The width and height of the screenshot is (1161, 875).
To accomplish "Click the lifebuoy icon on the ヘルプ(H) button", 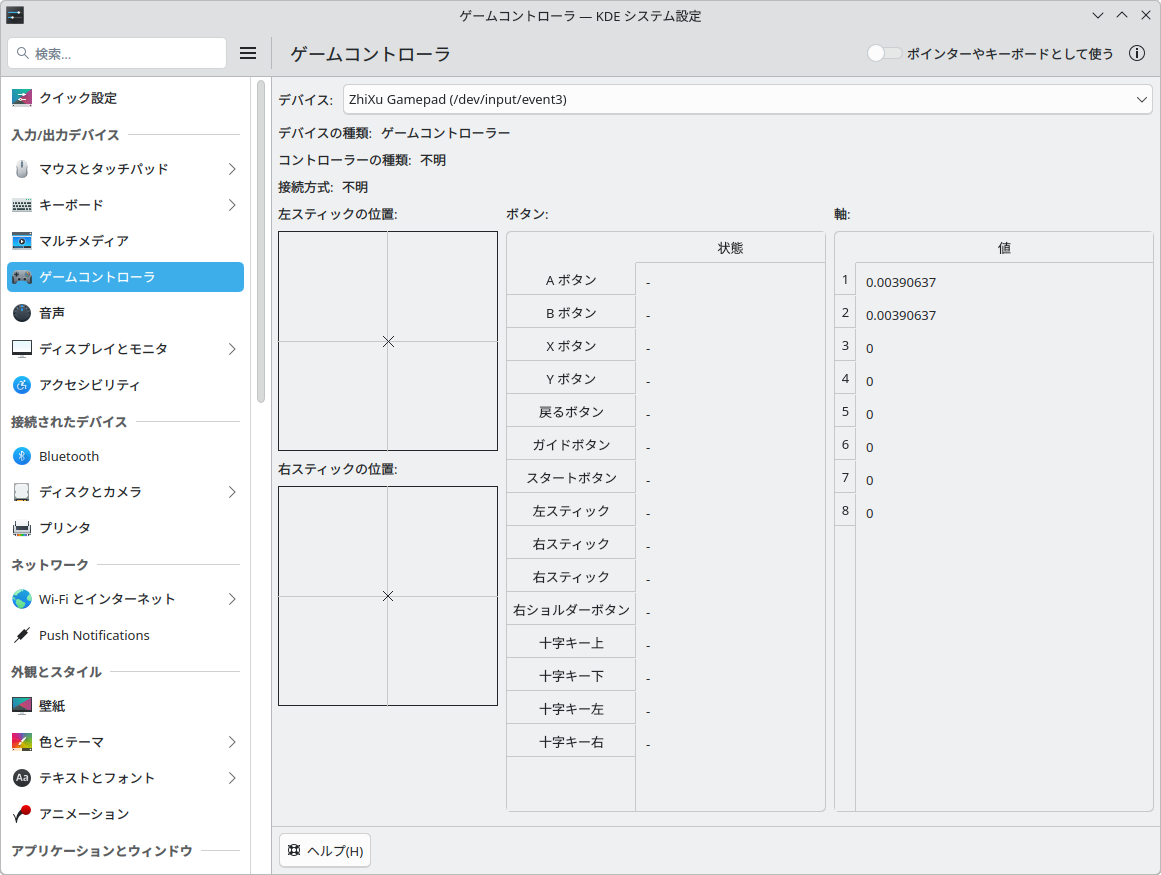I will click(x=294, y=850).
